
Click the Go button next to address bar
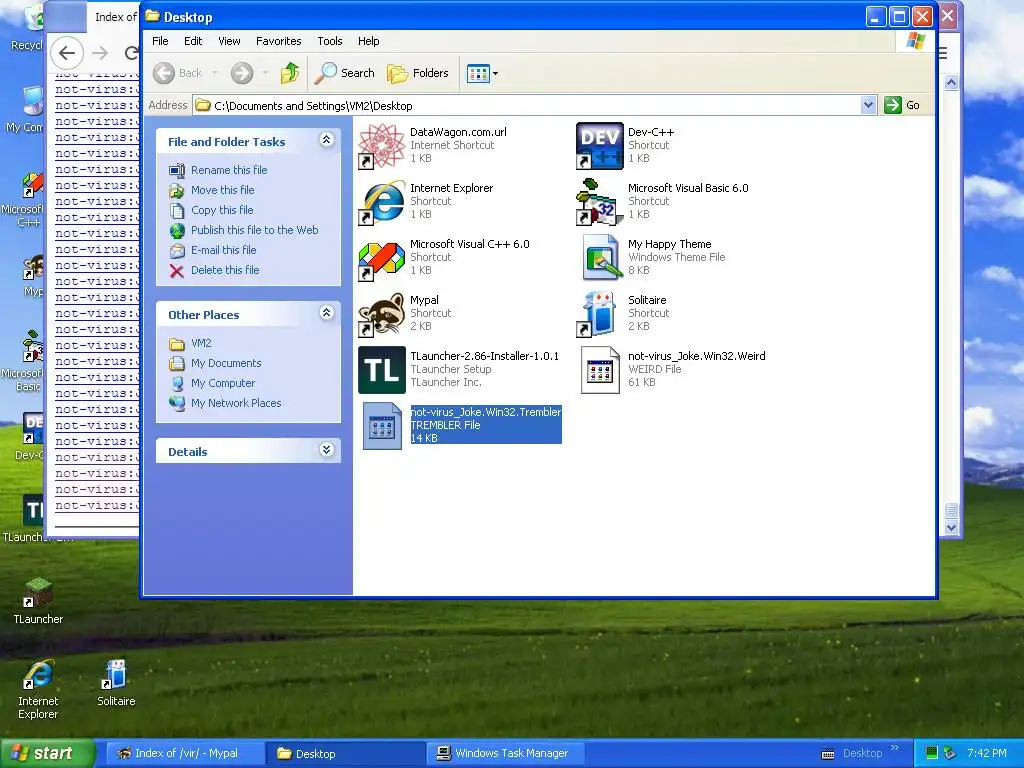click(x=902, y=105)
